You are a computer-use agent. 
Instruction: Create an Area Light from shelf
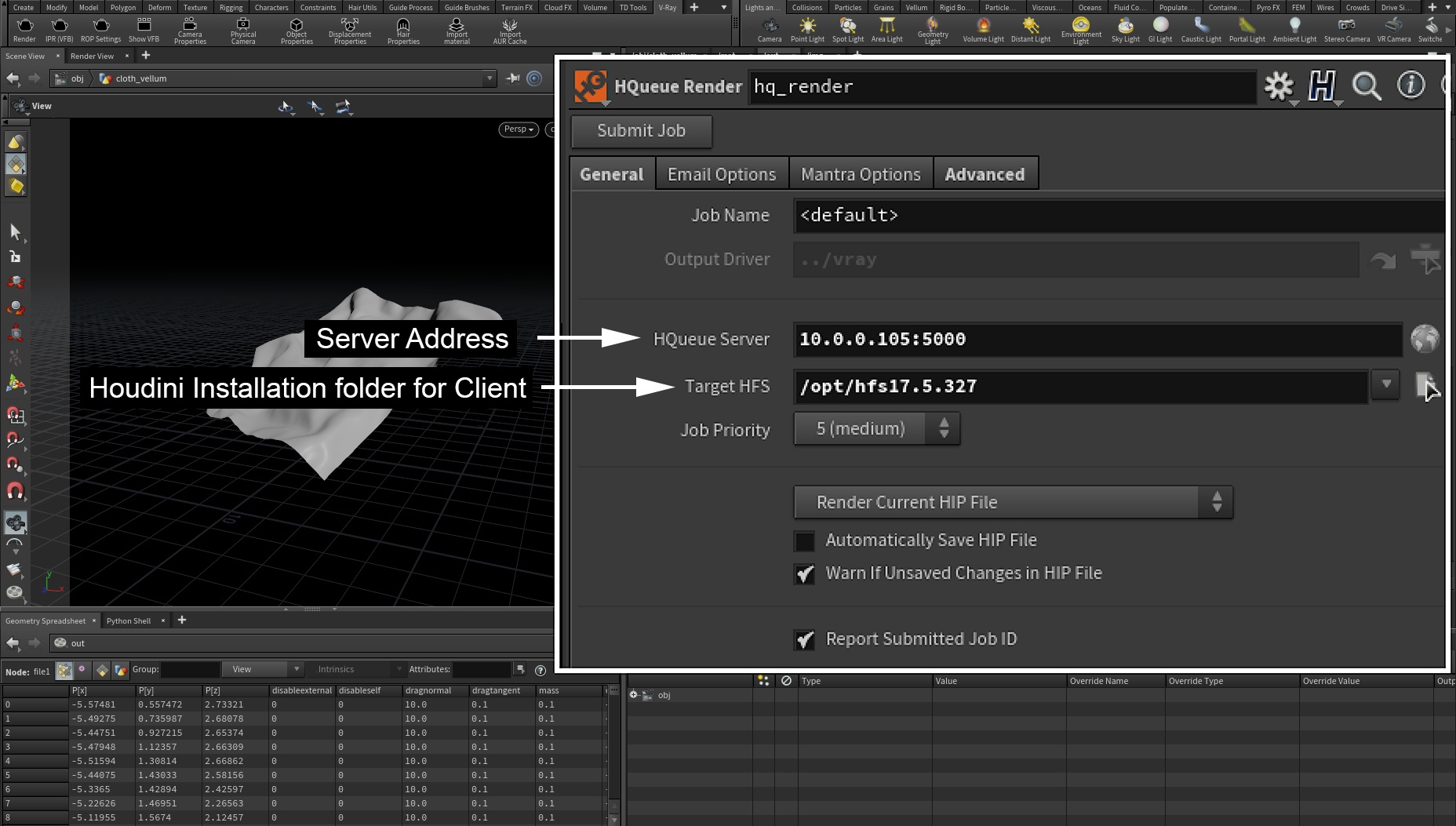[x=886, y=31]
